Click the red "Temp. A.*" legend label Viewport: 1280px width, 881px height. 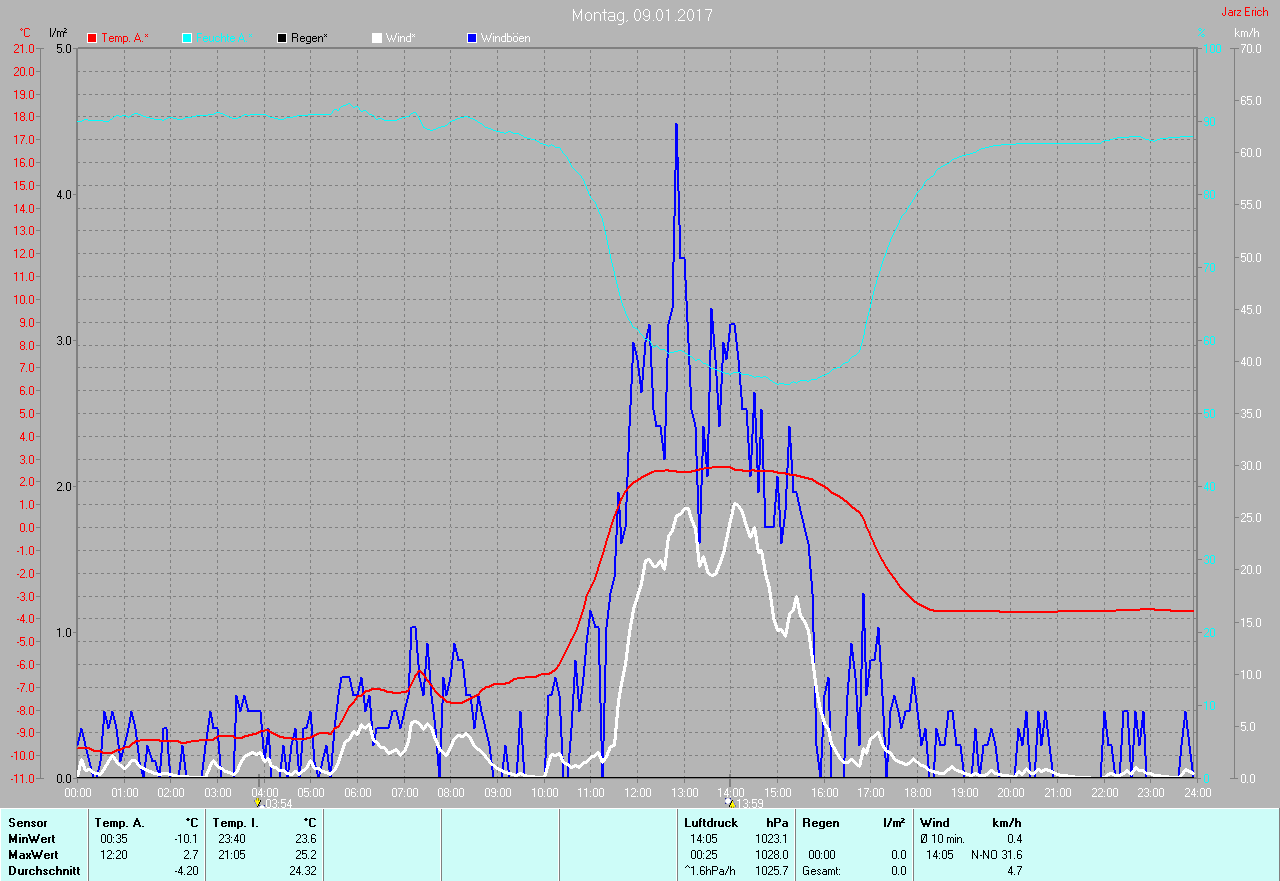(x=125, y=38)
